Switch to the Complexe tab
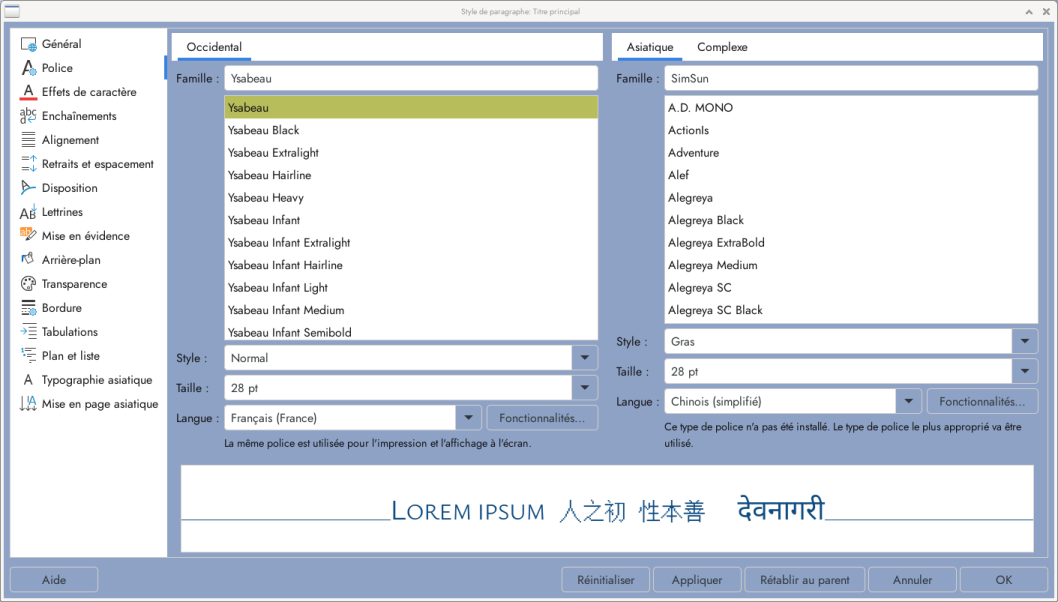Viewport: 1058px width, 602px height. pyautogui.click(x=722, y=47)
